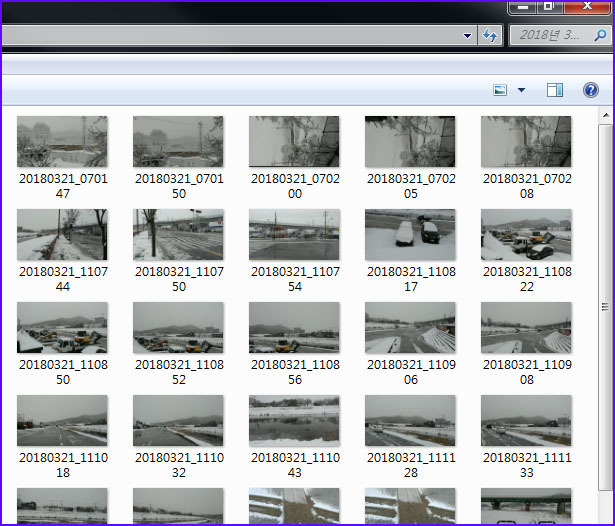Click the refresh icon beside address bar
This screenshot has height=526, width=615.
click(490, 36)
